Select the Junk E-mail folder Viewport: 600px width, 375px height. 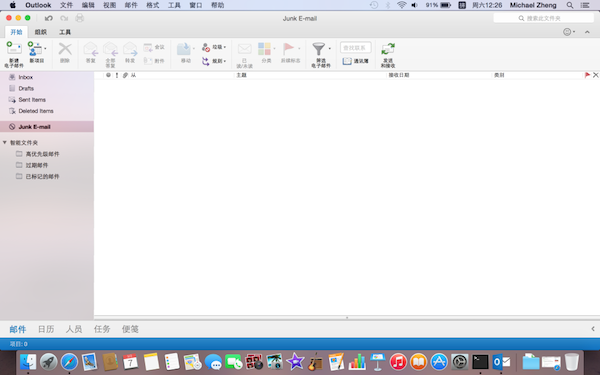(x=47, y=127)
